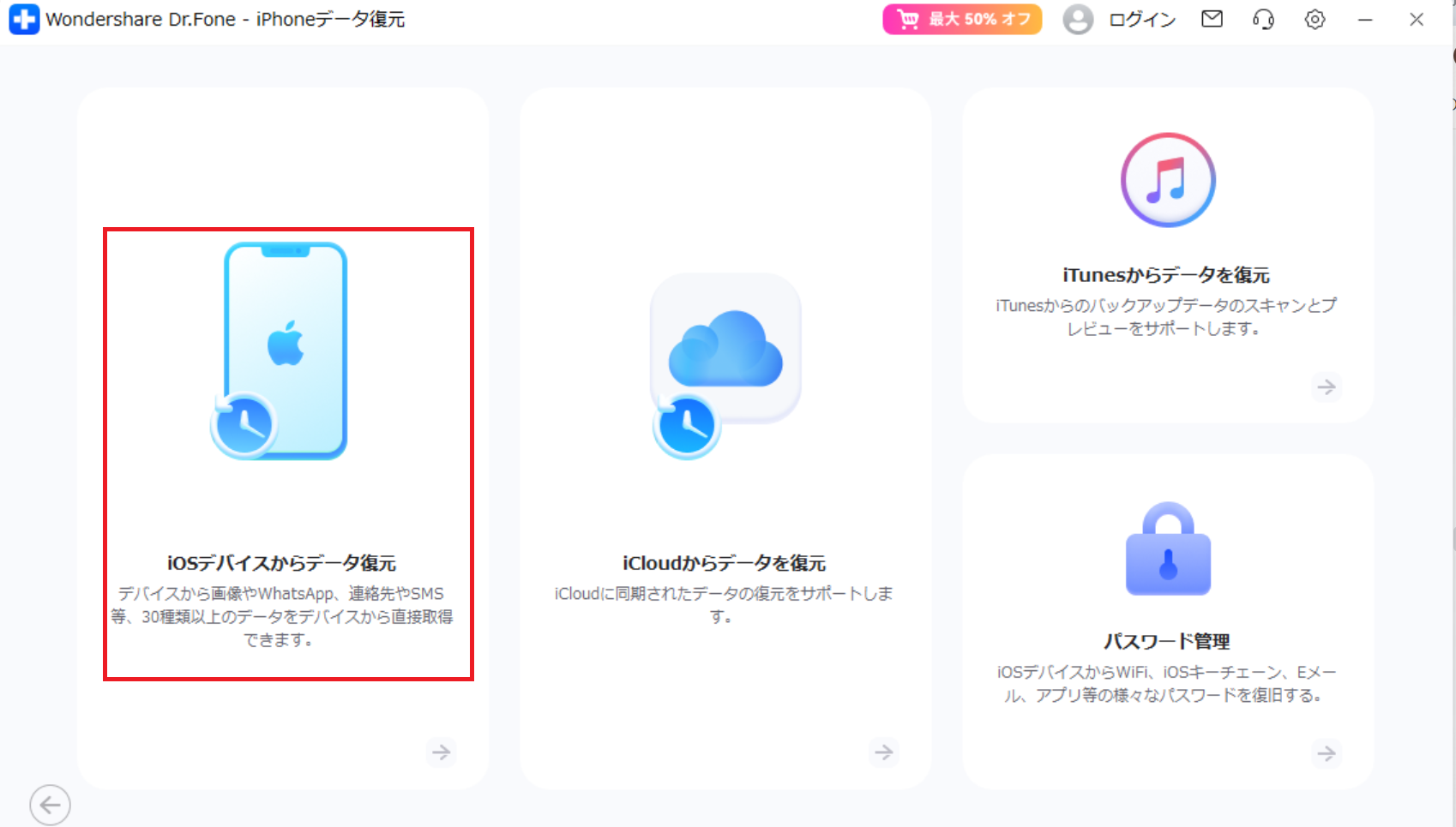Minimize the Dr.Fone window
The width and height of the screenshot is (1456, 827).
[1365, 19]
